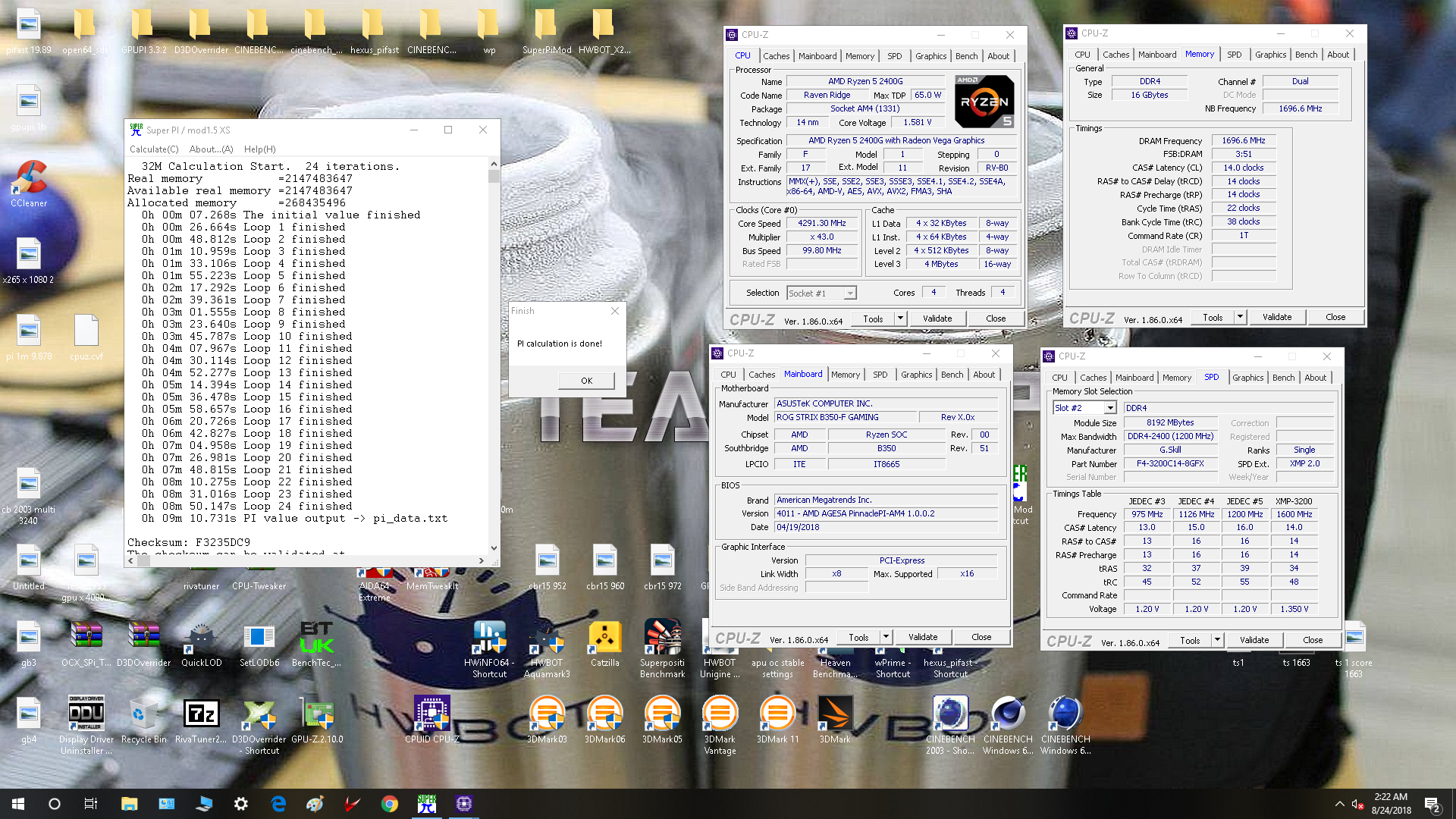Open the 7z OCX_SPi_T archive icon
The height and width of the screenshot is (819, 1456).
tap(86, 643)
